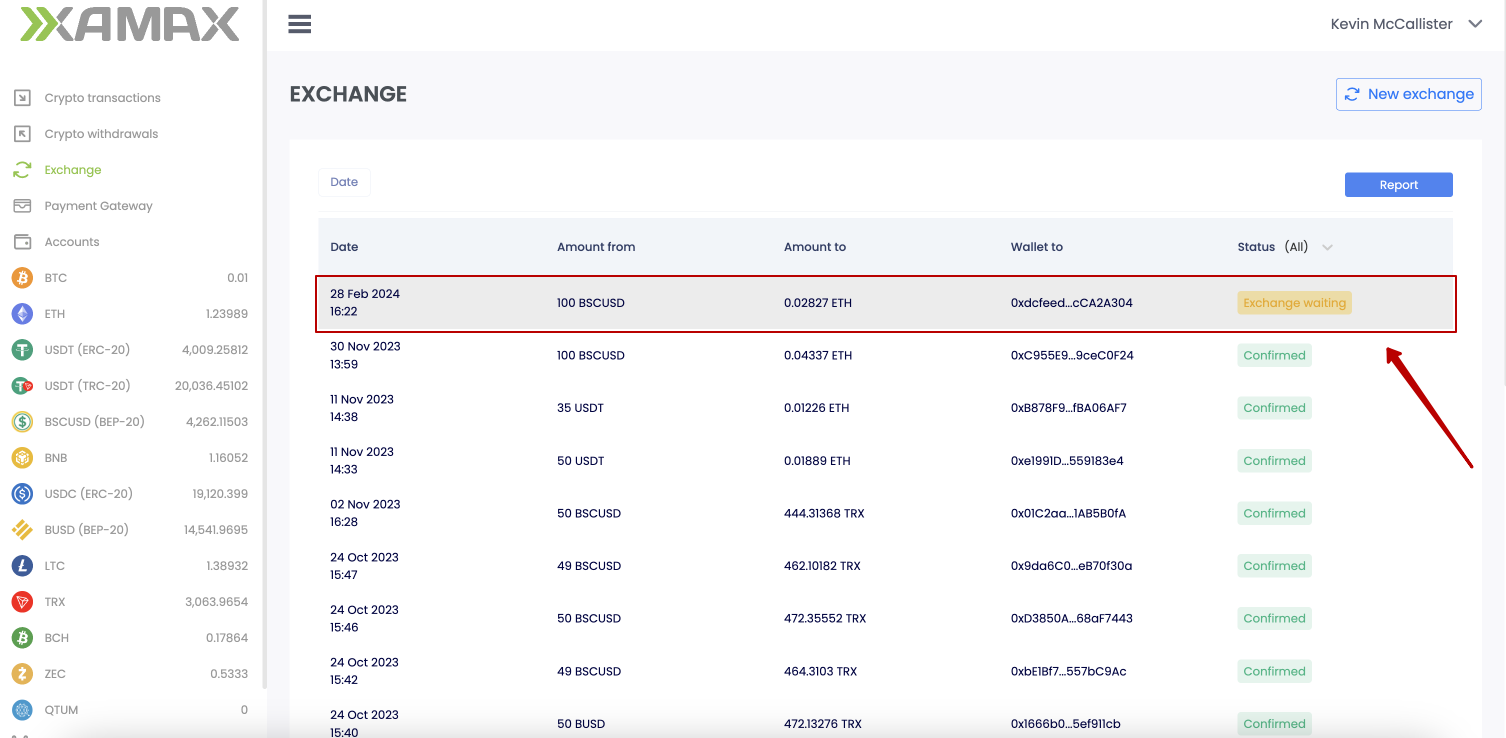Click the Amount to column header
Viewport: 1506px width, 738px height.
[815, 247]
